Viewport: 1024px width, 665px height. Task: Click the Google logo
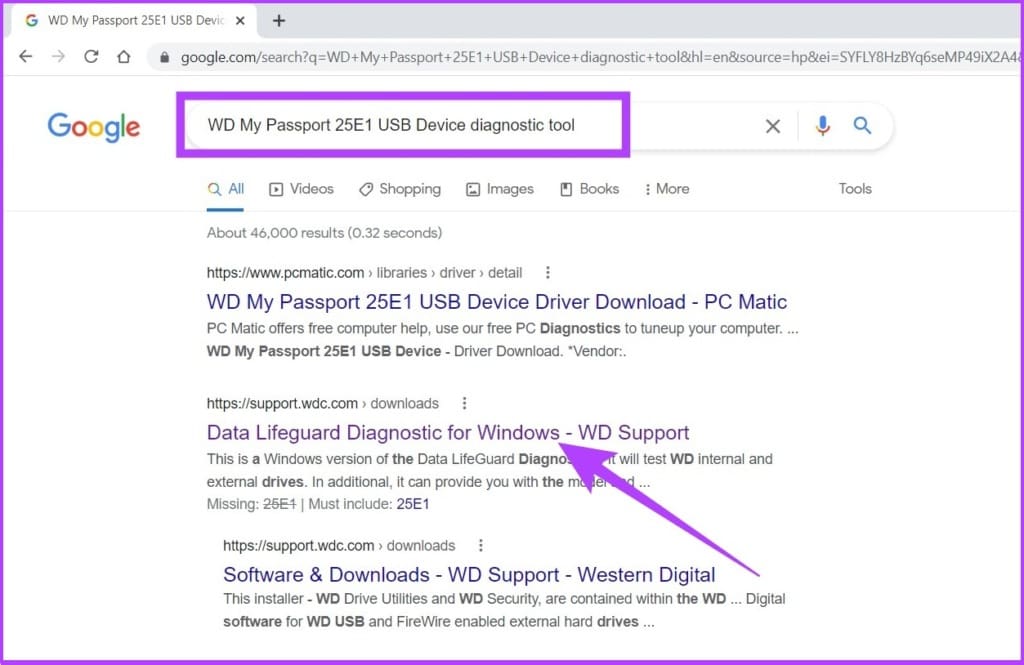coord(94,126)
